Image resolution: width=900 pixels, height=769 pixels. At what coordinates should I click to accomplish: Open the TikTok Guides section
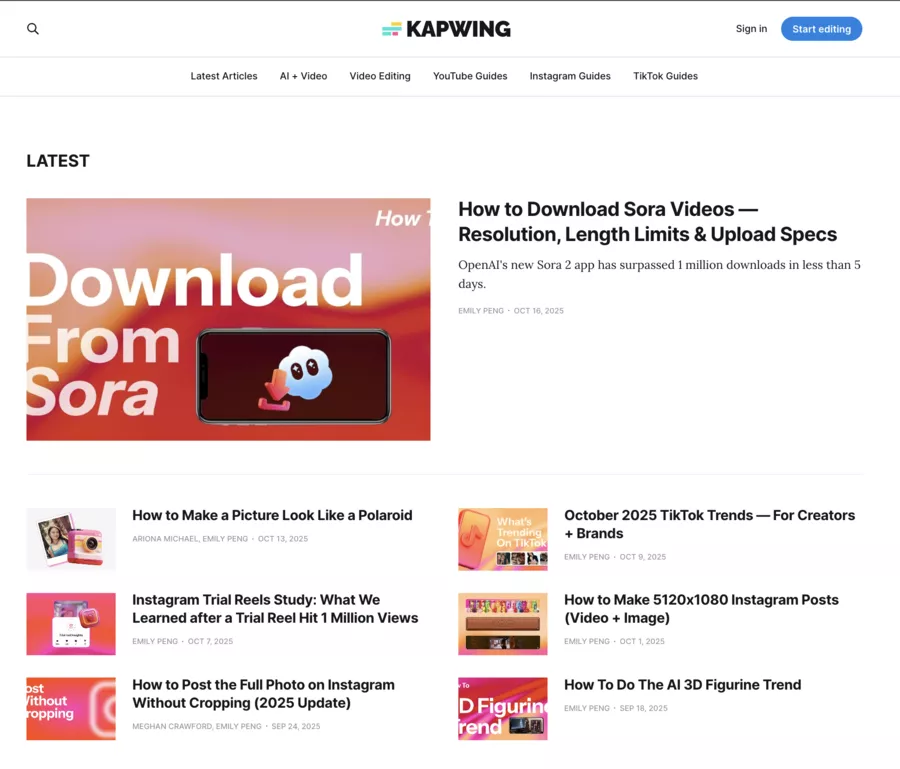point(665,76)
